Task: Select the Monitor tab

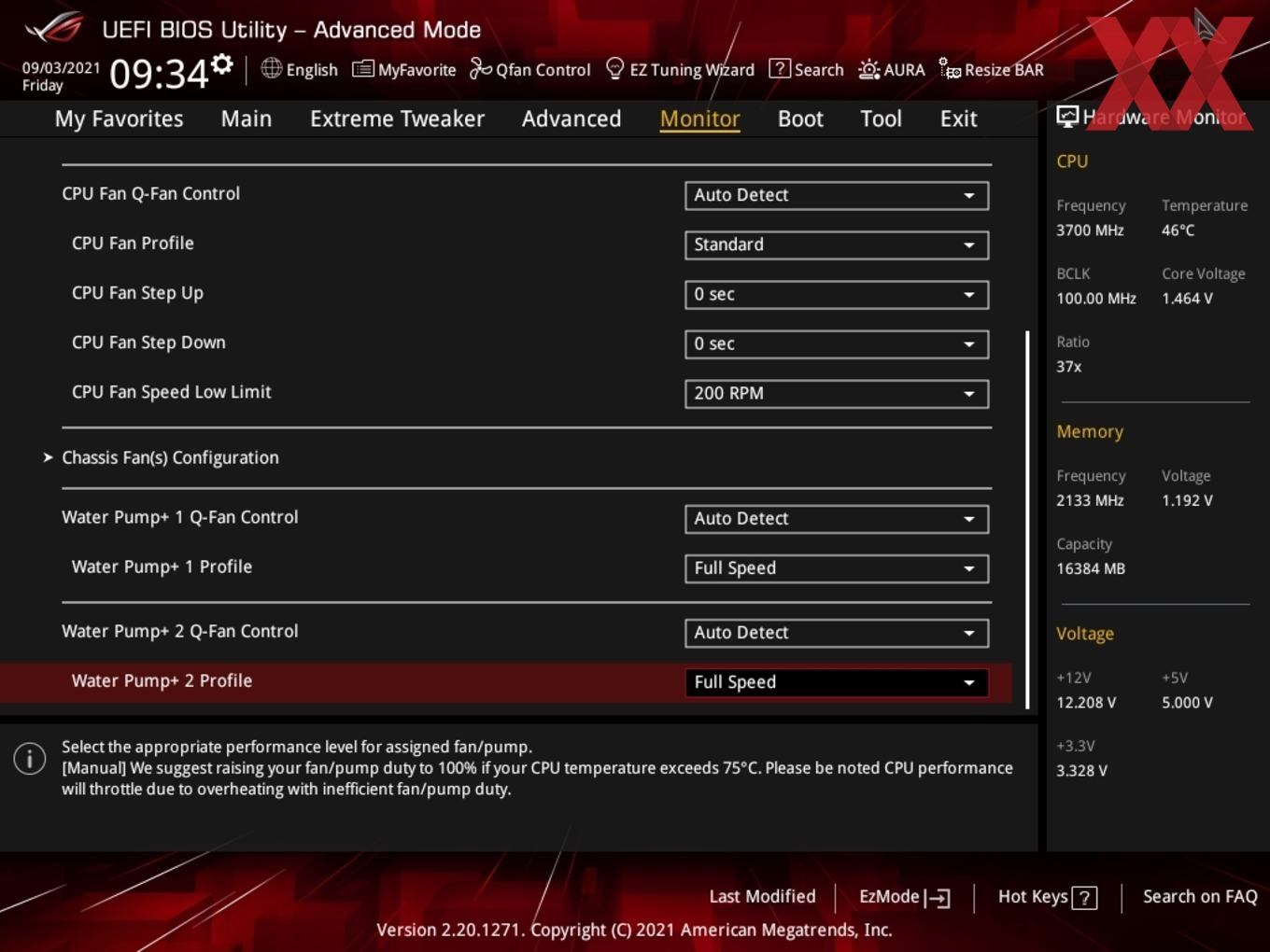Action: point(700,119)
